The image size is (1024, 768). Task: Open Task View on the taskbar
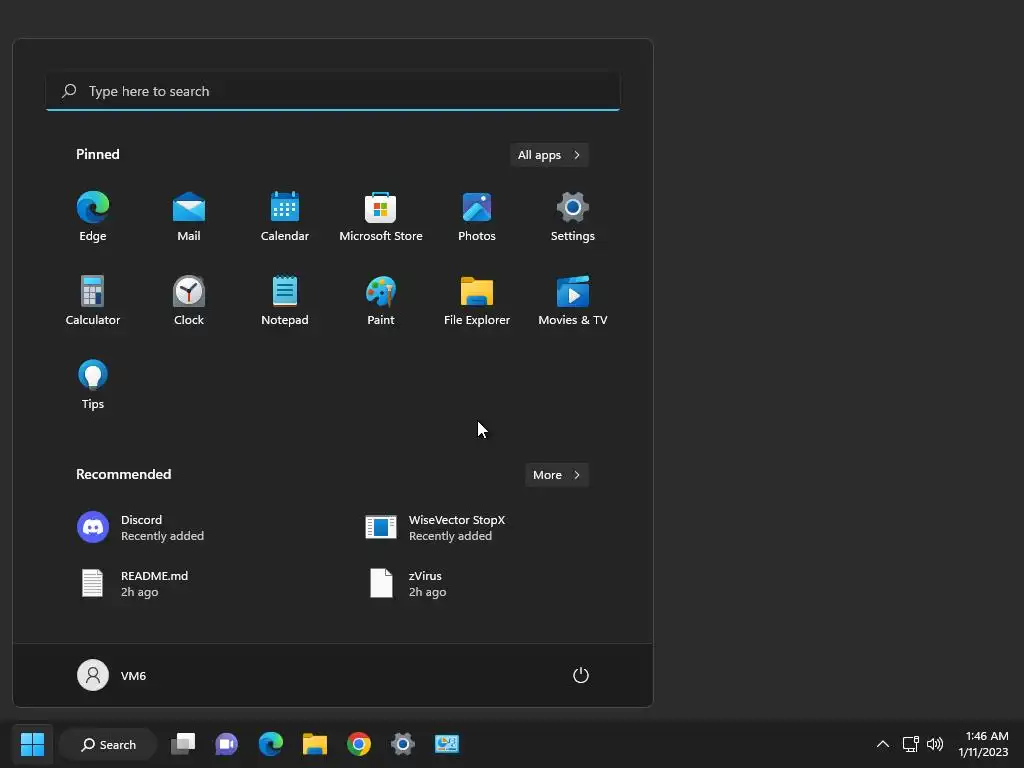point(183,744)
